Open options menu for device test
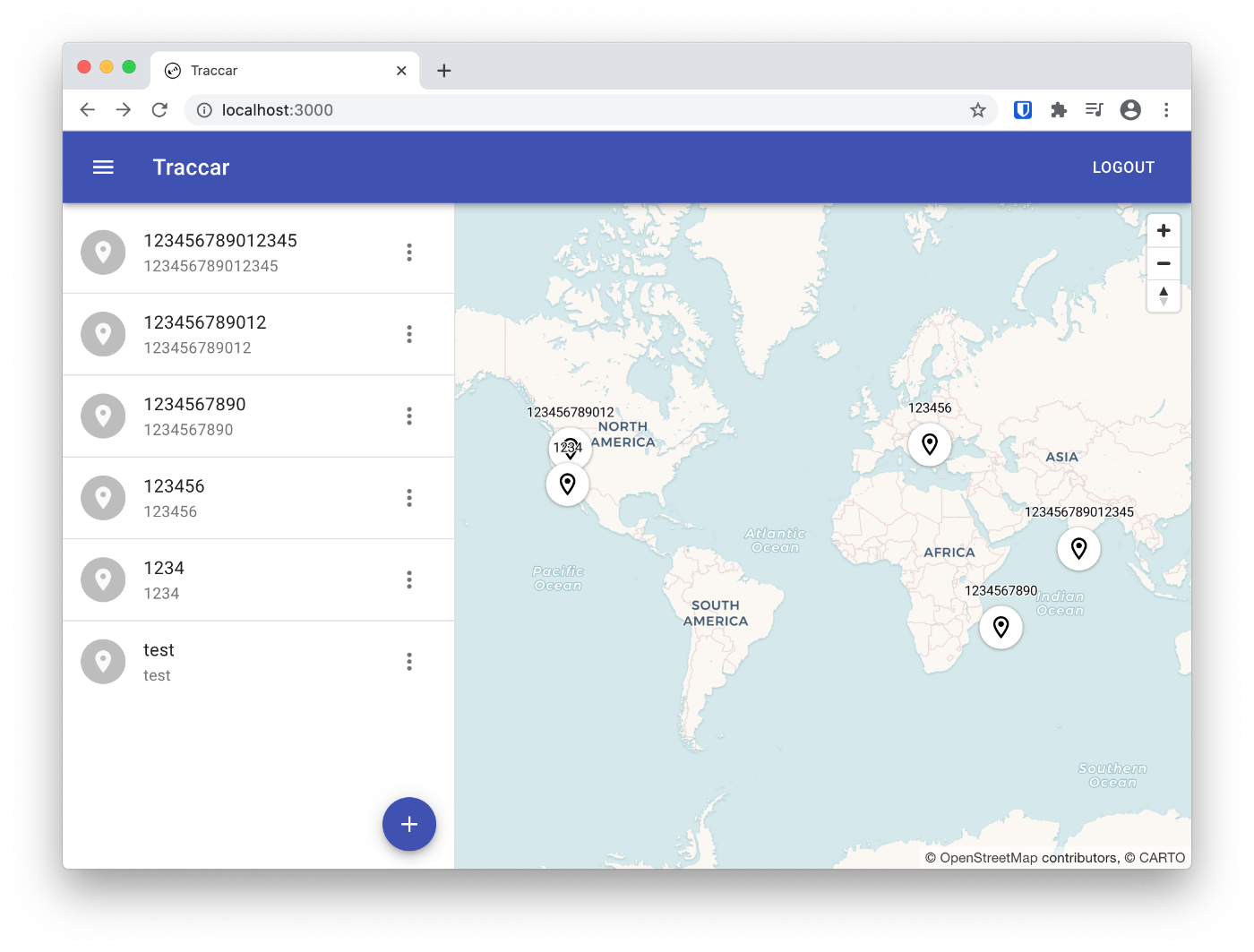This screenshot has width=1254, height=952. tap(409, 662)
